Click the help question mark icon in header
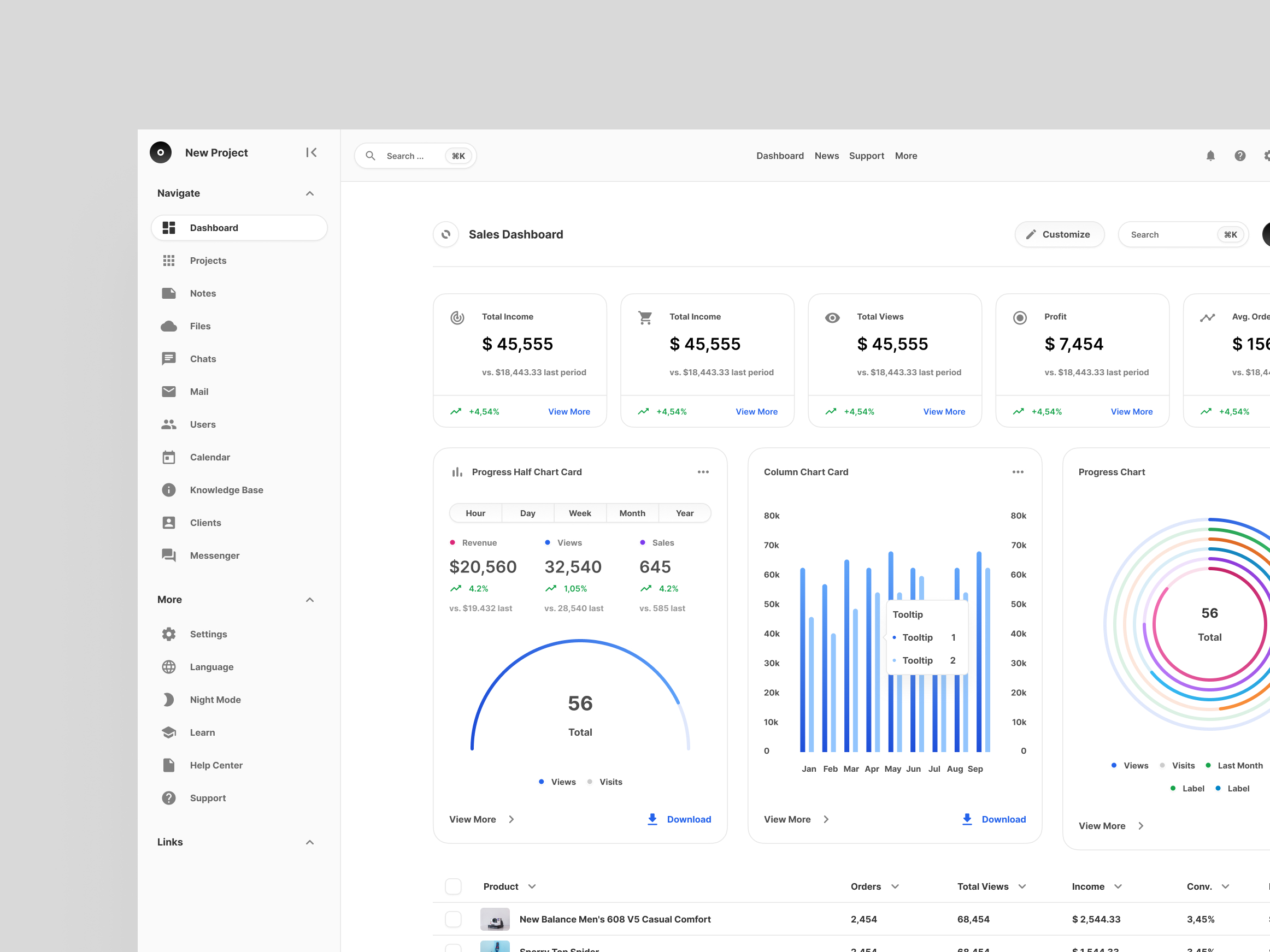This screenshot has width=1270, height=952. point(1239,156)
